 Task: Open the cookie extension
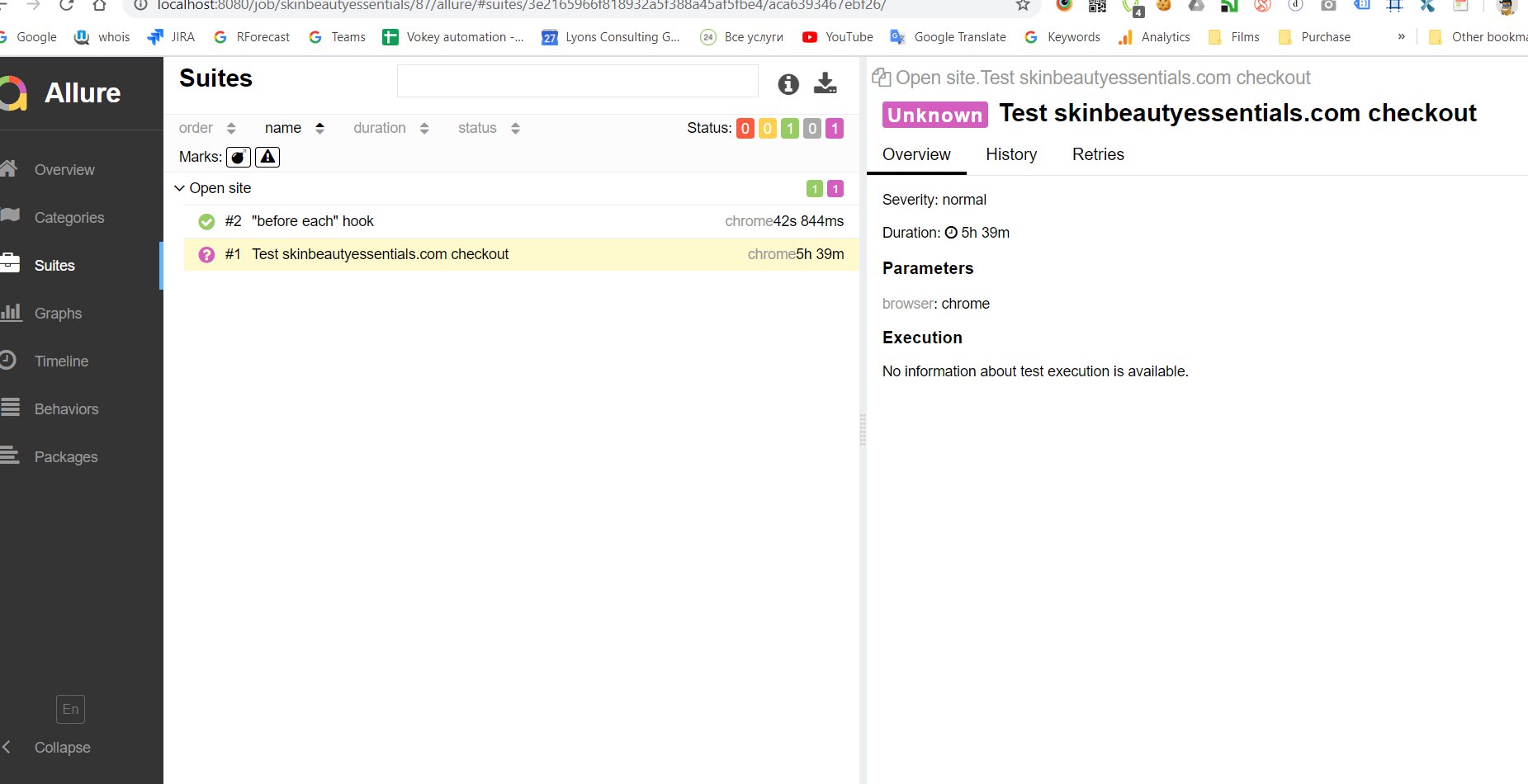tap(1164, 6)
